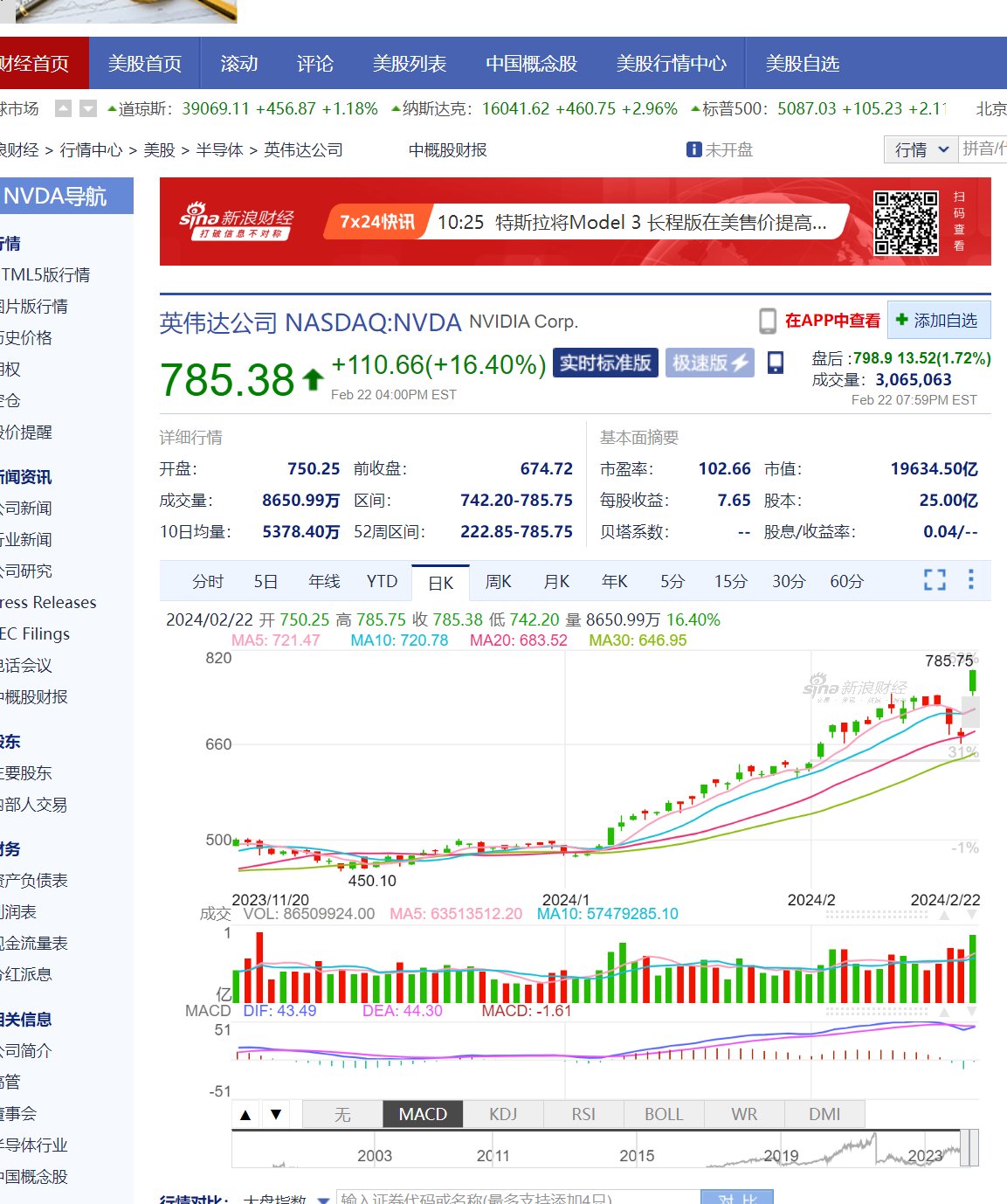Viewport: 1007px width, 1204px height.
Task: Open 美股自选 in top navigation
Action: pos(803,63)
